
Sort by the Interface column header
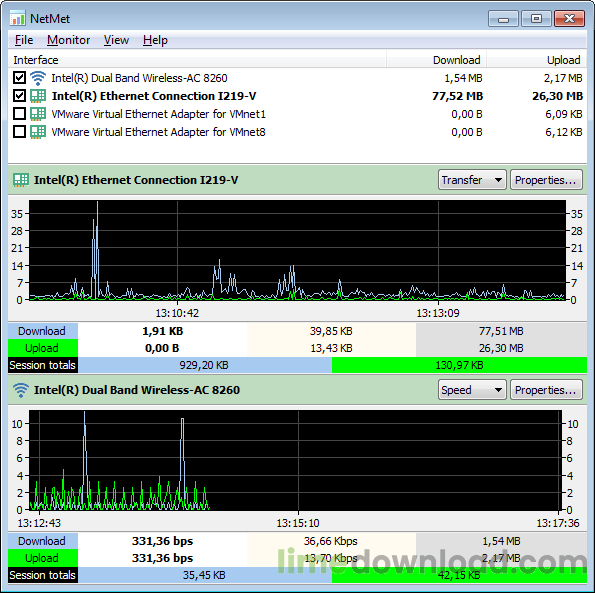click(197, 60)
